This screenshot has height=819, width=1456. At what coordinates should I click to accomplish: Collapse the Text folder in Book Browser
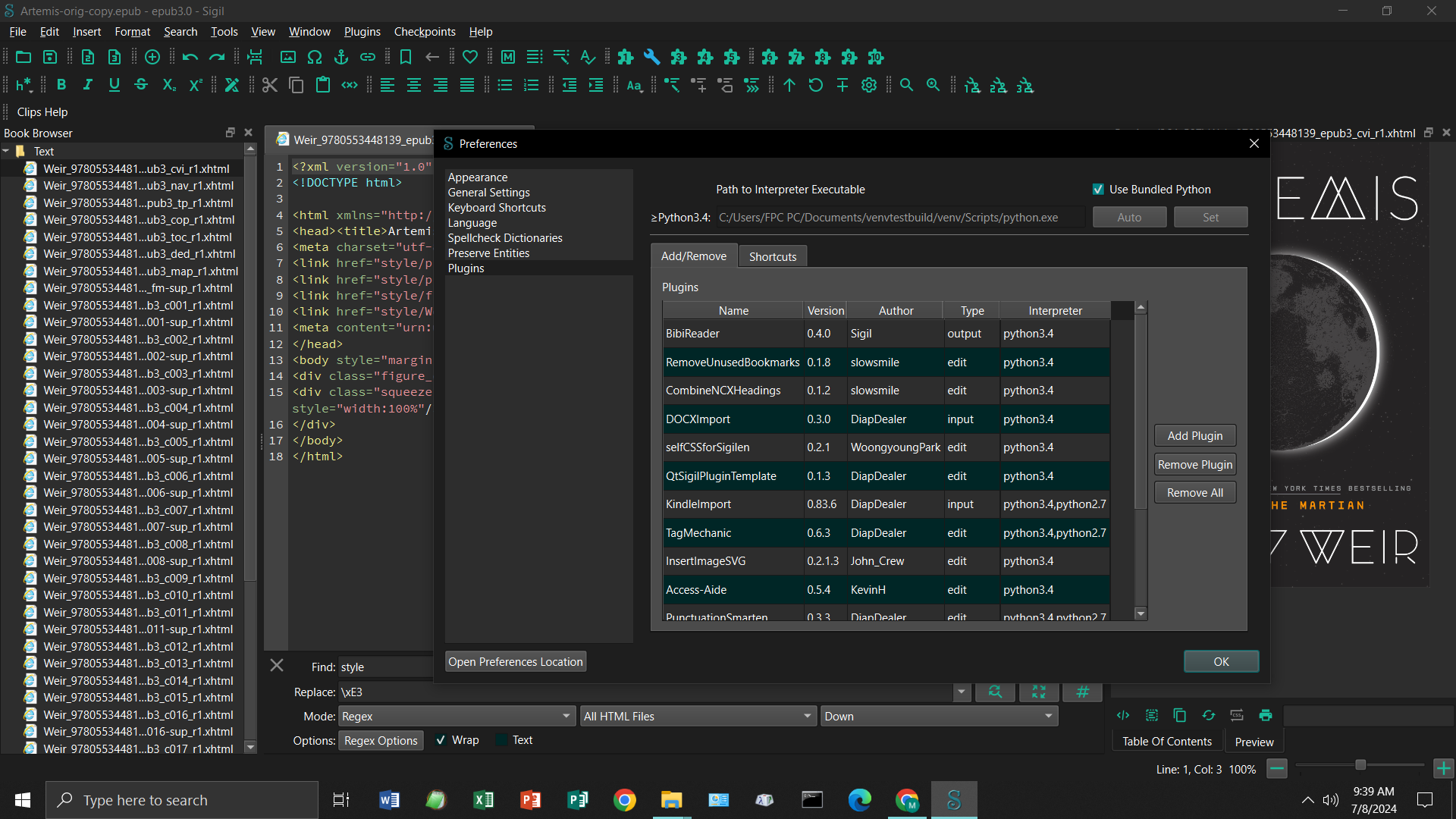pyautogui.click(x=6, y=152)
